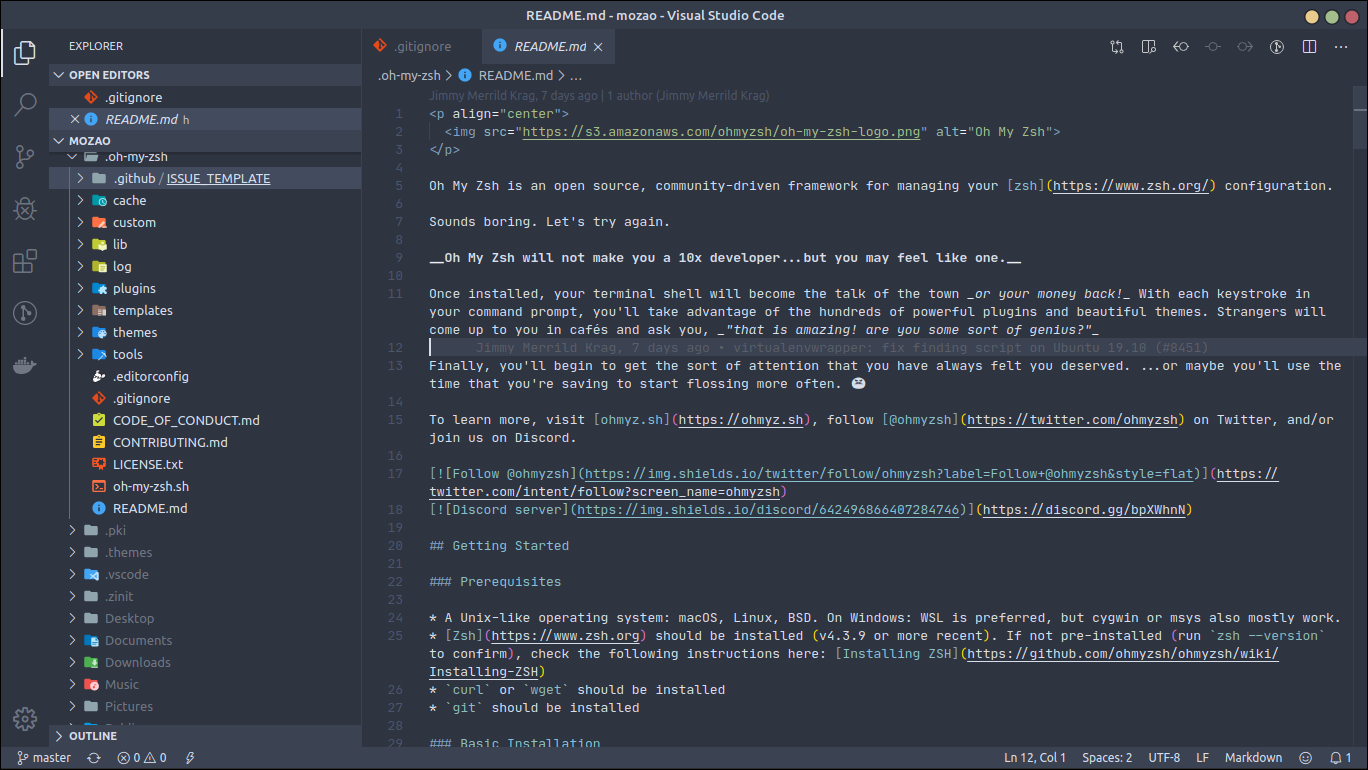The width and height of the screenshot is (1368, 770).
Task: Expand the Music folder
Action: coord(205,684)
